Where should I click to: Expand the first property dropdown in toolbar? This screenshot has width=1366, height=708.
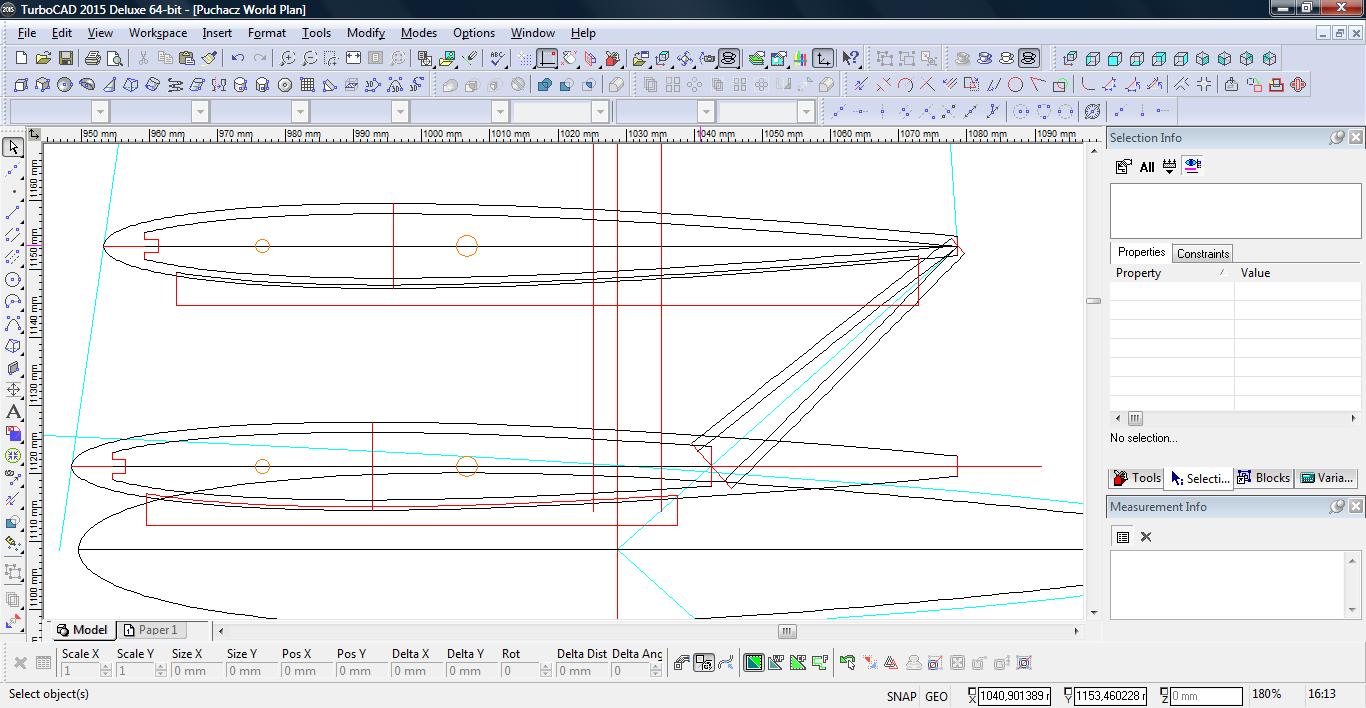pyautogui.click(x=100, y=111)
